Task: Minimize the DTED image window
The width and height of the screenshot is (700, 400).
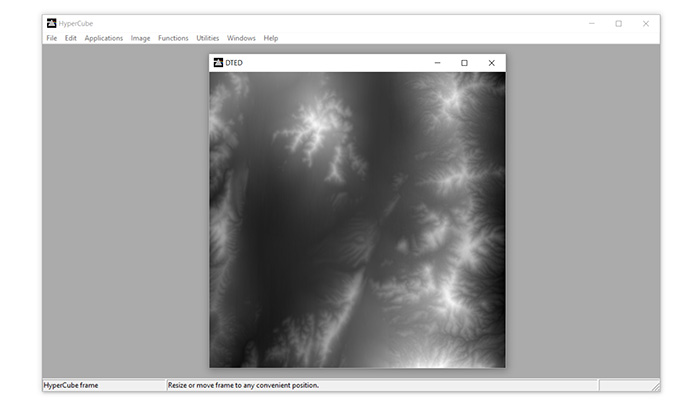Action: (437, 63)
